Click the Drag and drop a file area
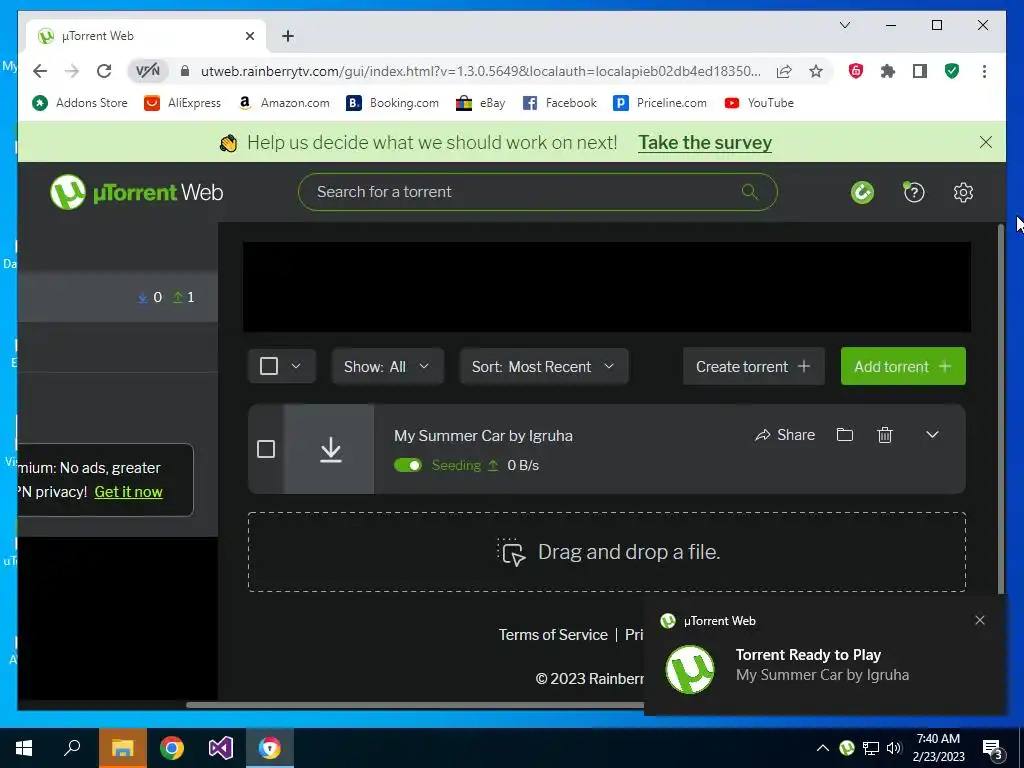1024x768 pixels. tap(607, 552)
